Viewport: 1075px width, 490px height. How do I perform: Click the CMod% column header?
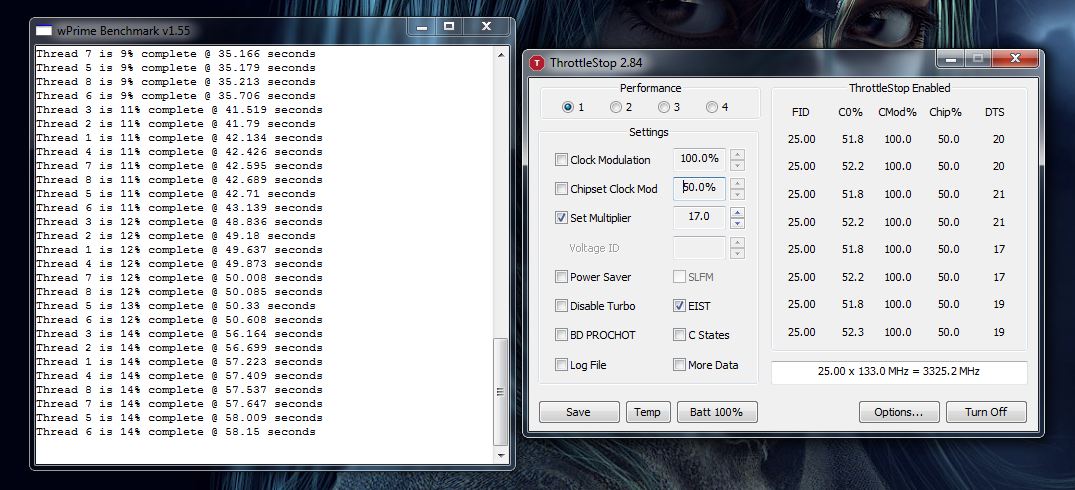point(897,112)
